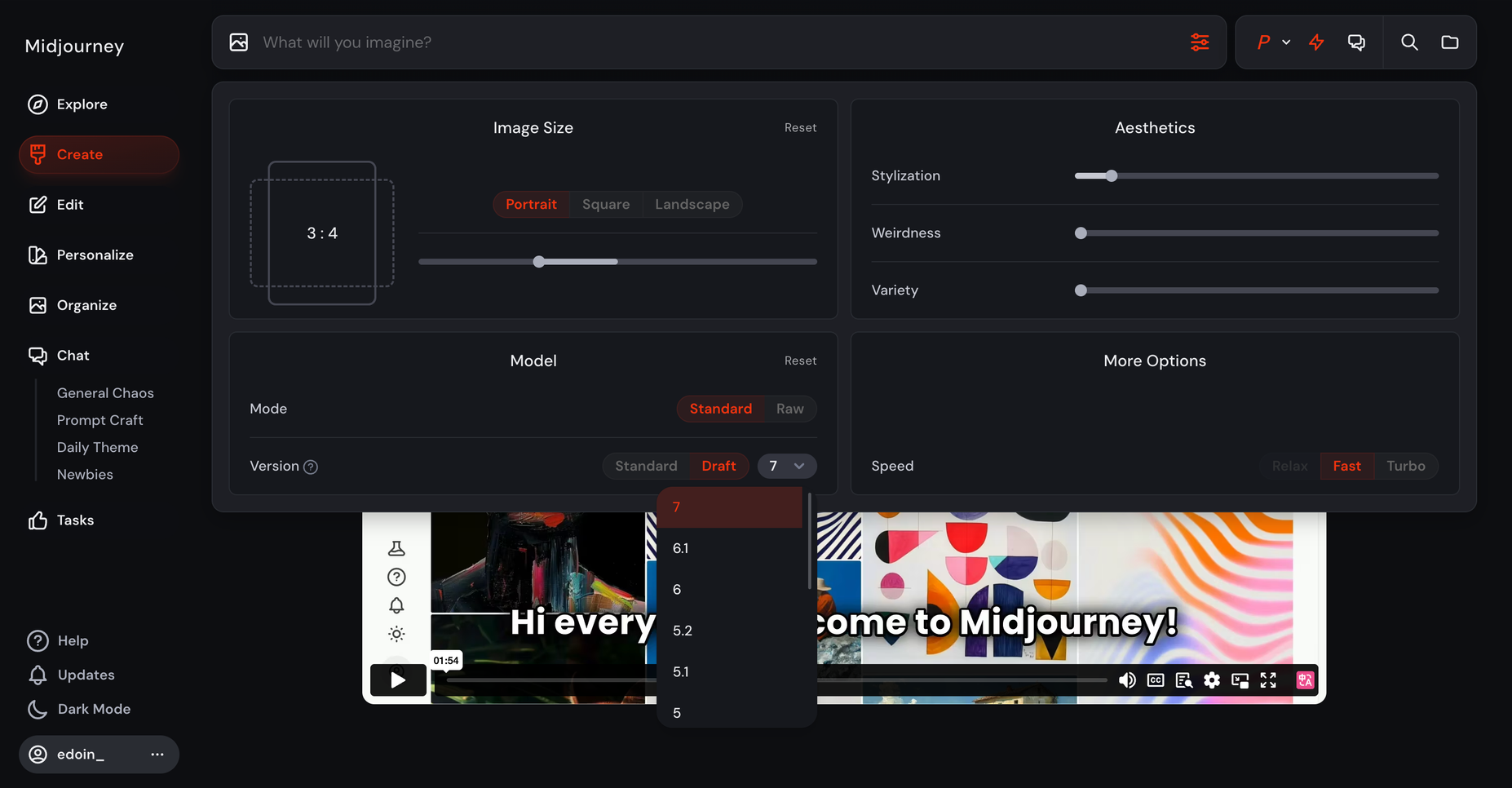Screen dimensions: 1512x788
Task: Click the Weirdness slider handle
Action: coord(1081,233)
